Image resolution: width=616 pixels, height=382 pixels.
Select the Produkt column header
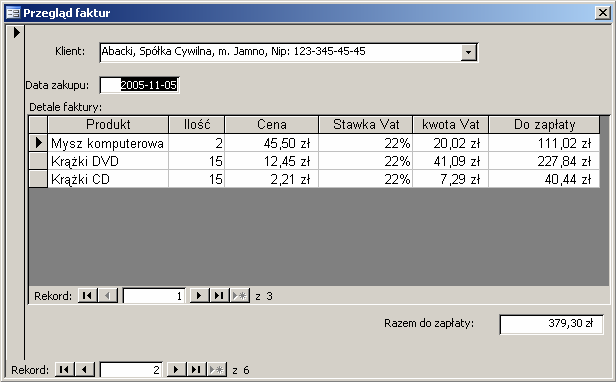(108, 125)
